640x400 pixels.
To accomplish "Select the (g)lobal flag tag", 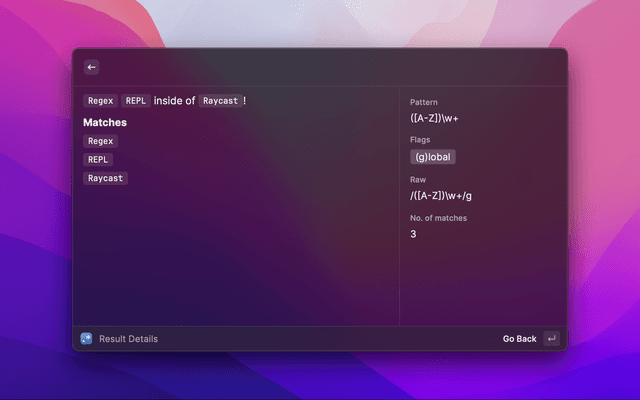I will point(433,157).
